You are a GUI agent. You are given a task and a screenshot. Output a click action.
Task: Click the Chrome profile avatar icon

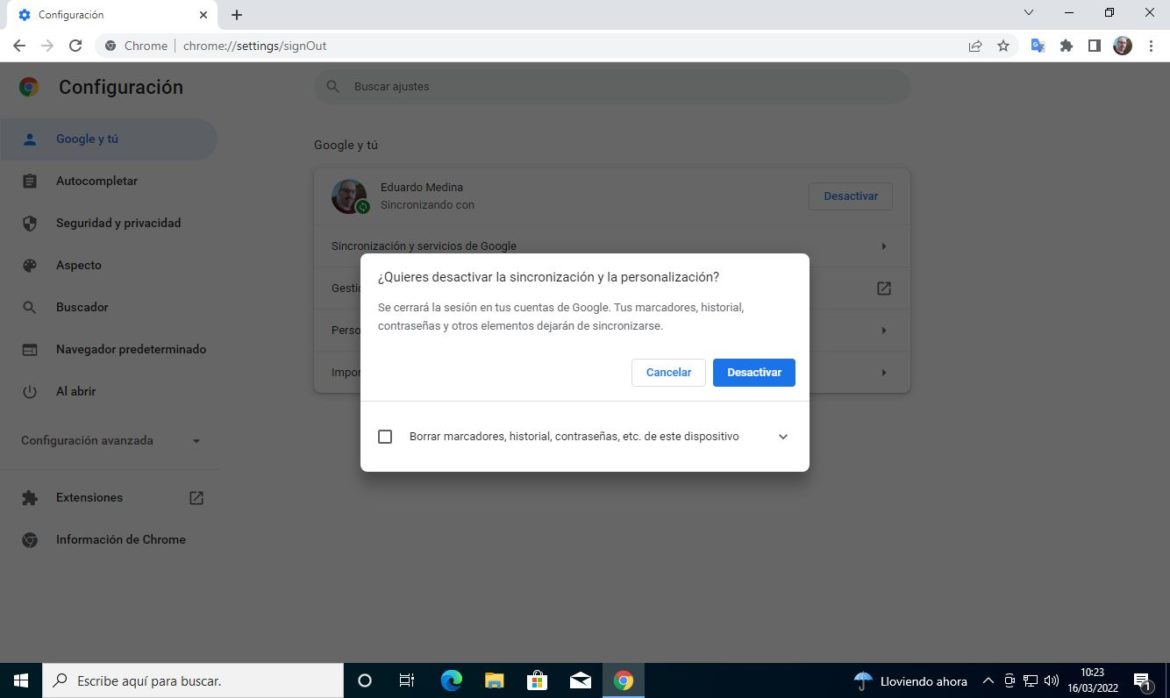pos(1122,45)
